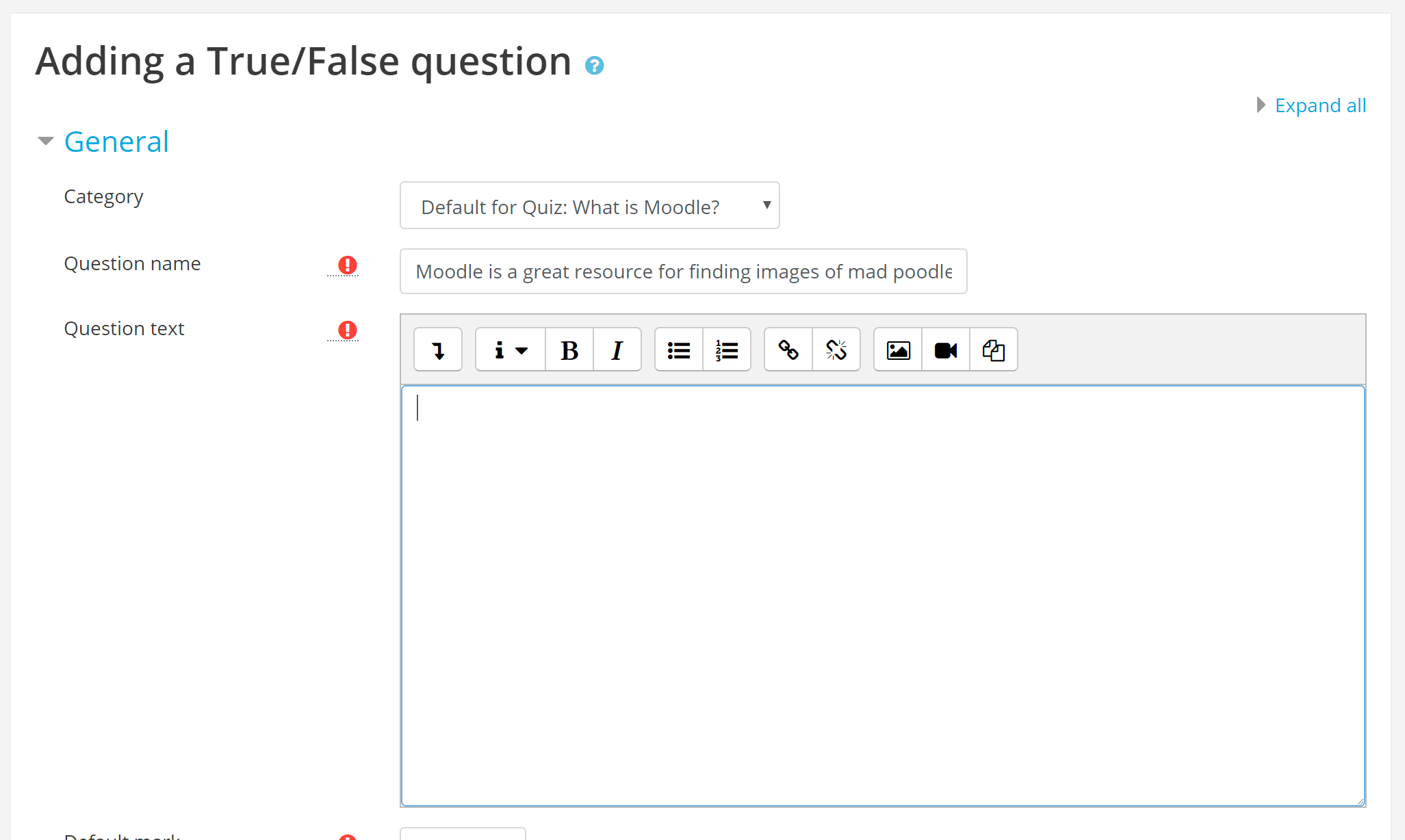Insert an ordered numbered list

coord(727,350)
